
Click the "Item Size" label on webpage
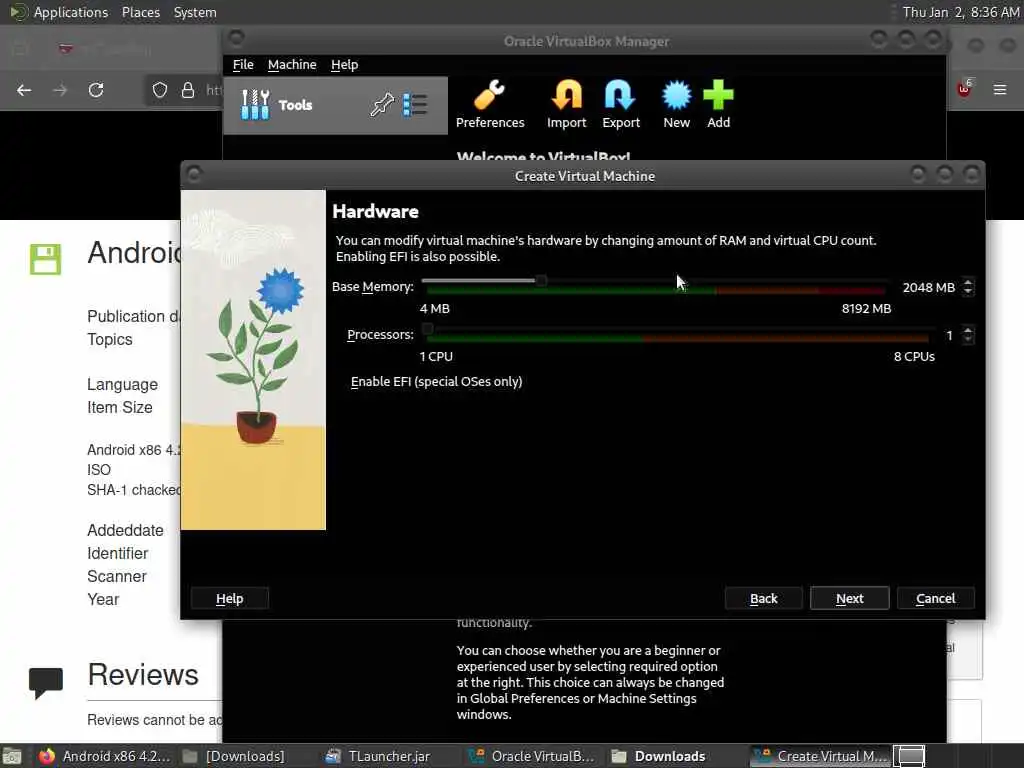tap(120, 408)
